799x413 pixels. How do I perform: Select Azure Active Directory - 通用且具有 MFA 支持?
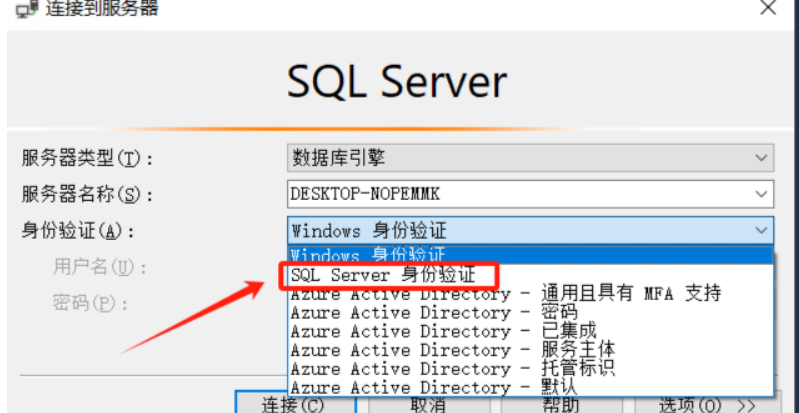(x=530, y=294)
